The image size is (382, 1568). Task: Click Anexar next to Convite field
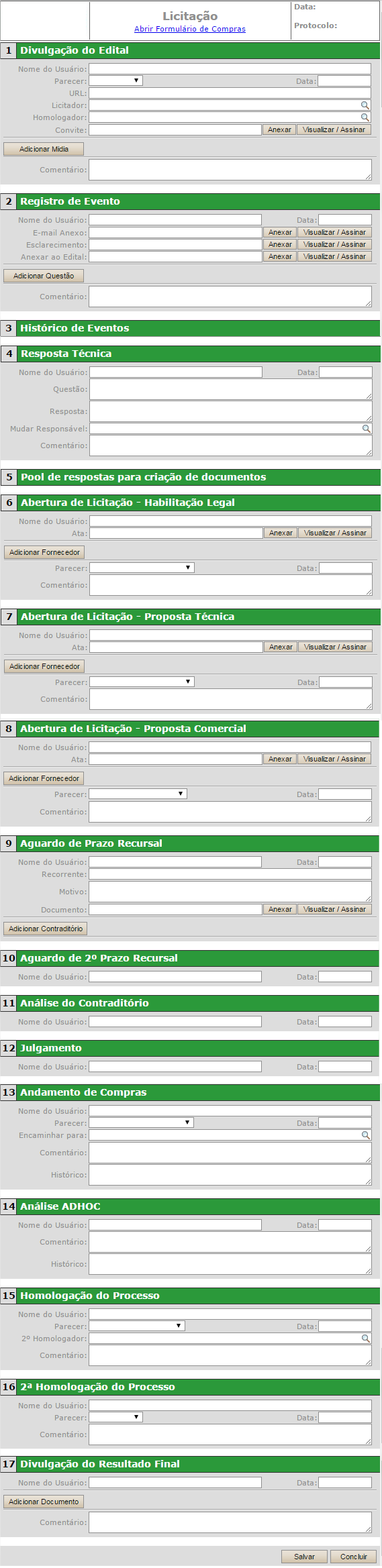tap(279, 130)
